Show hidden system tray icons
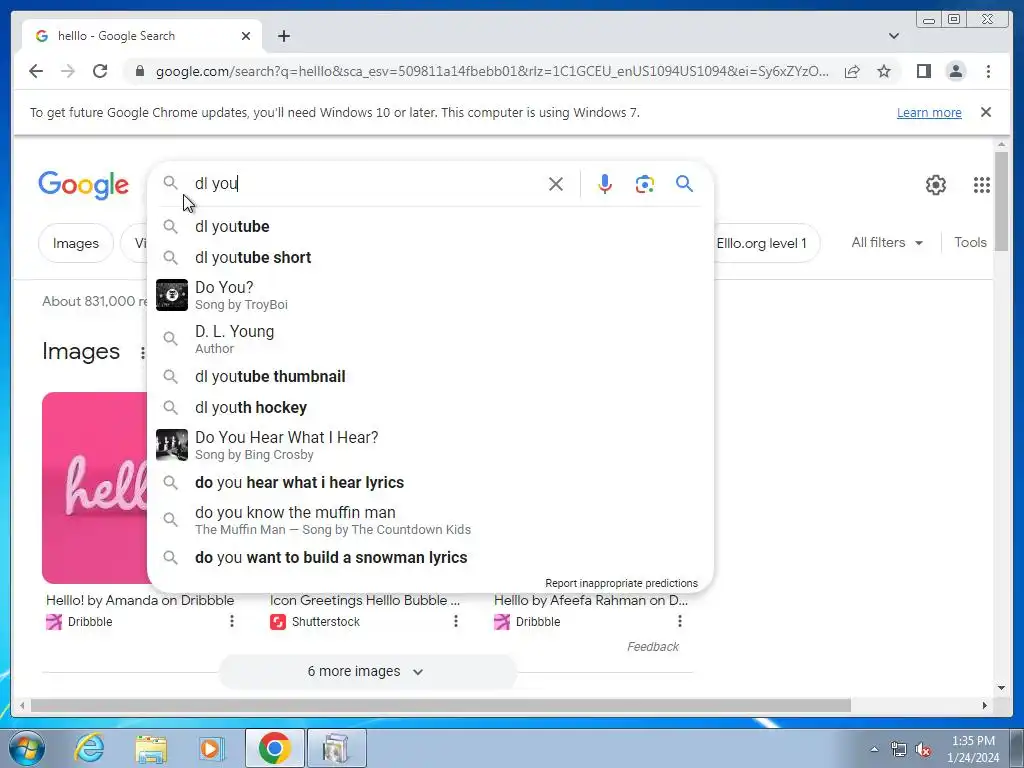This screenshot has width=1024, height=768. point(874,749)
